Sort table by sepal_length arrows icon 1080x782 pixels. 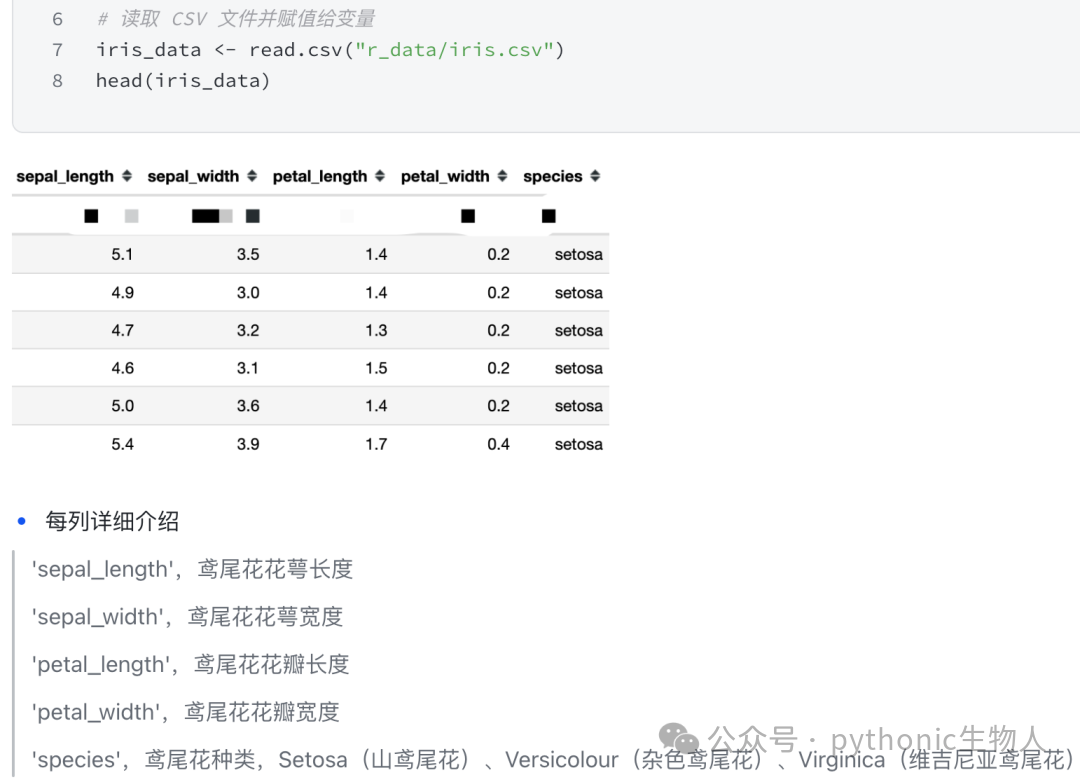tap(127, 176)
